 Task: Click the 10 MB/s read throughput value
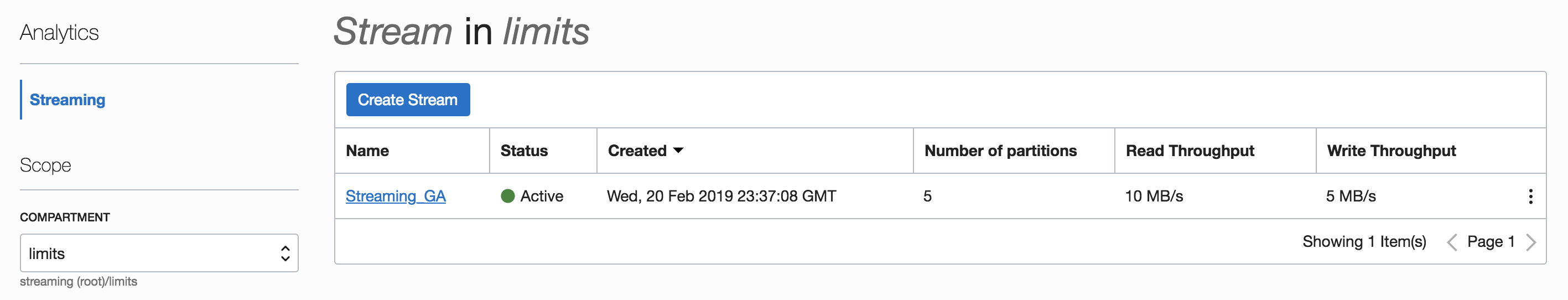[1154, 196]
